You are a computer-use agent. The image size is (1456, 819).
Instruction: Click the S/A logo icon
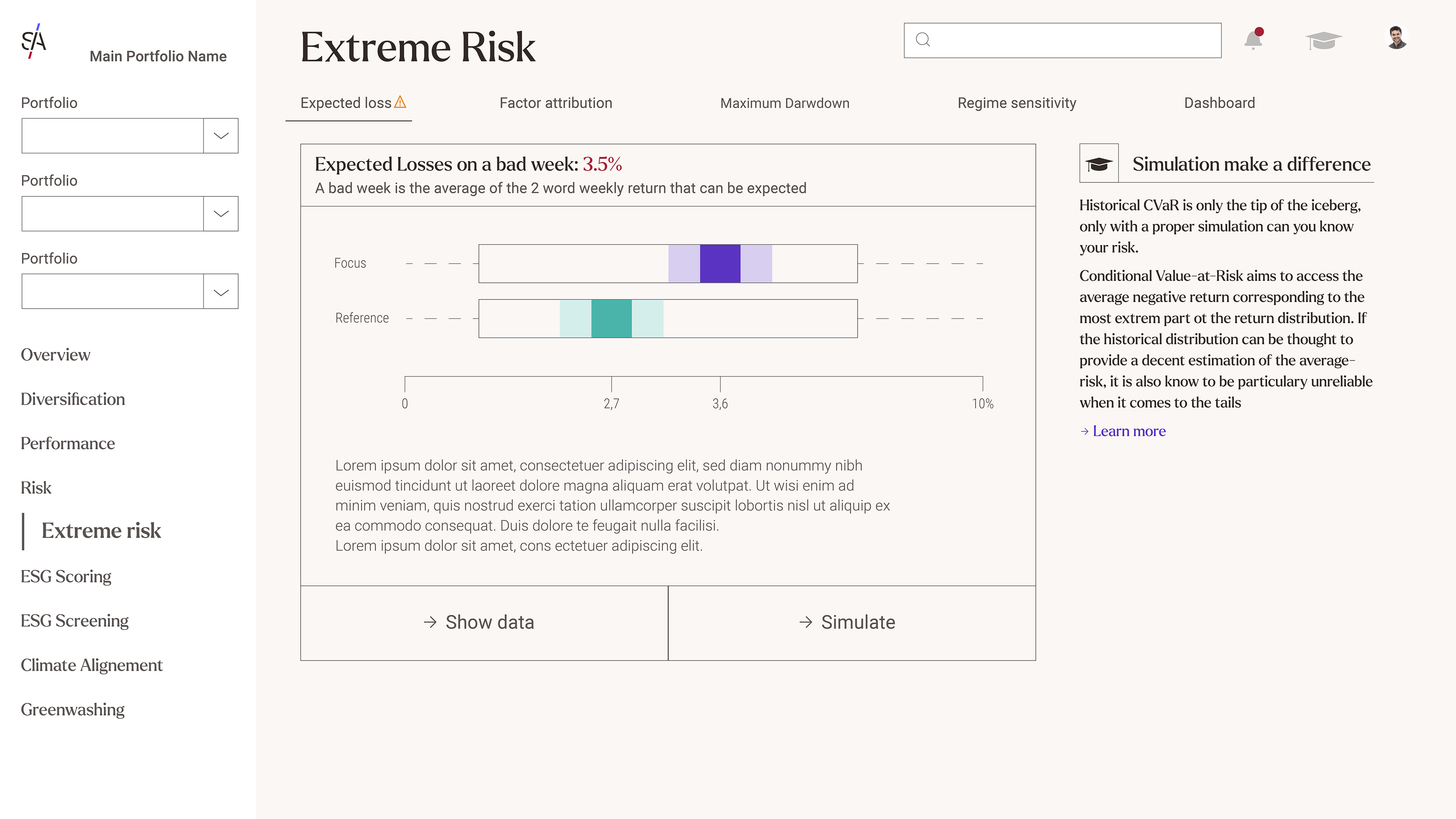[33, 41]
